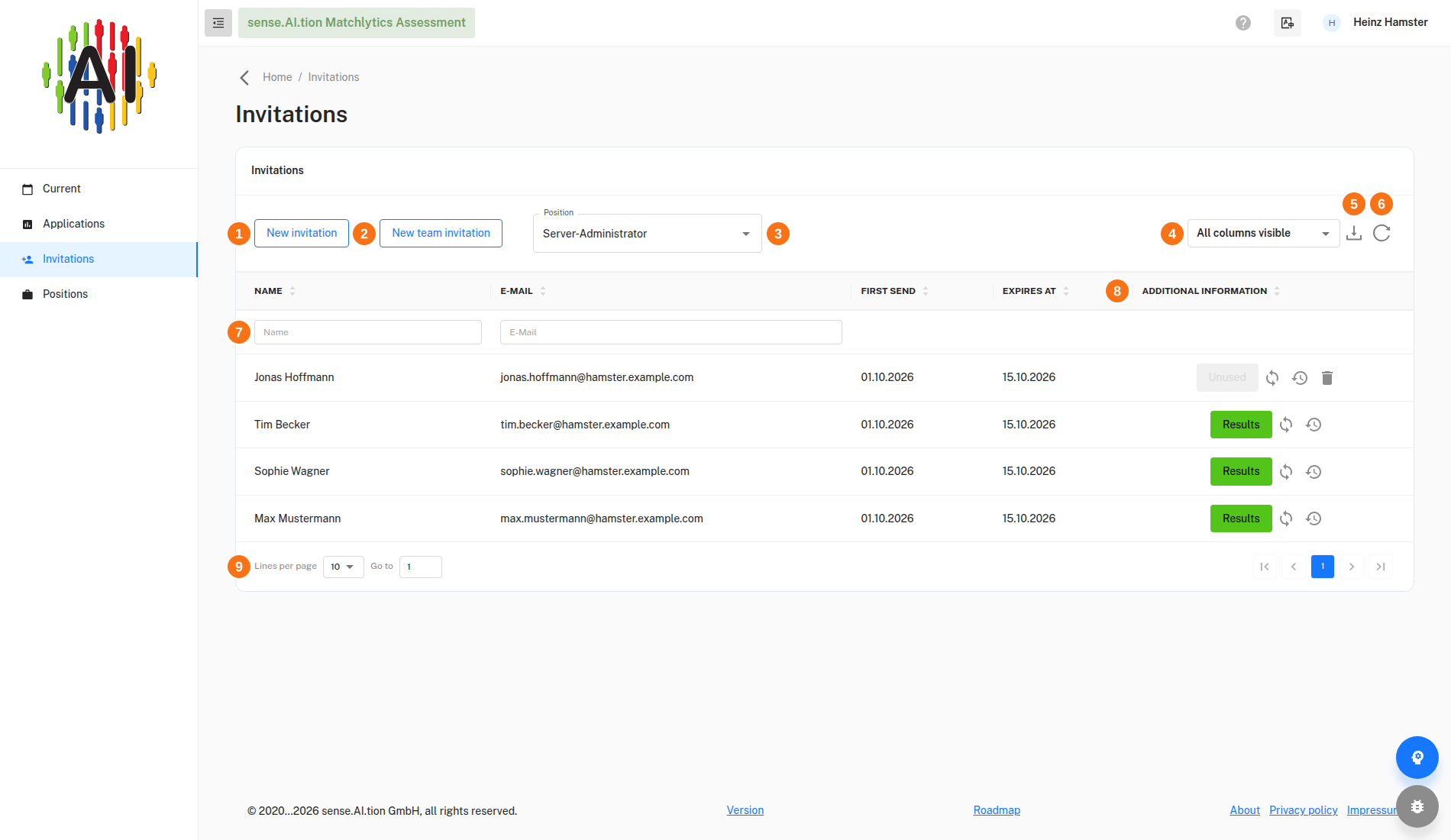Change Lines per page dropdown
Screen dimensions: 1451x840
pos(344,567)
